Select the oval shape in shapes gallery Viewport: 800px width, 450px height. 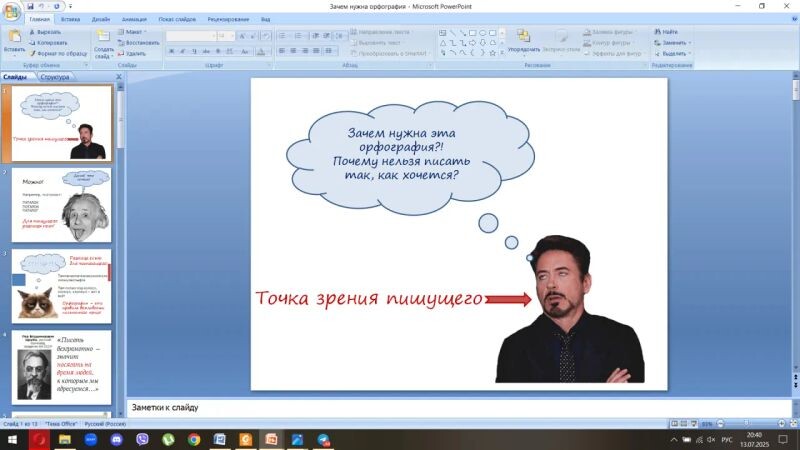click(482, 32)
